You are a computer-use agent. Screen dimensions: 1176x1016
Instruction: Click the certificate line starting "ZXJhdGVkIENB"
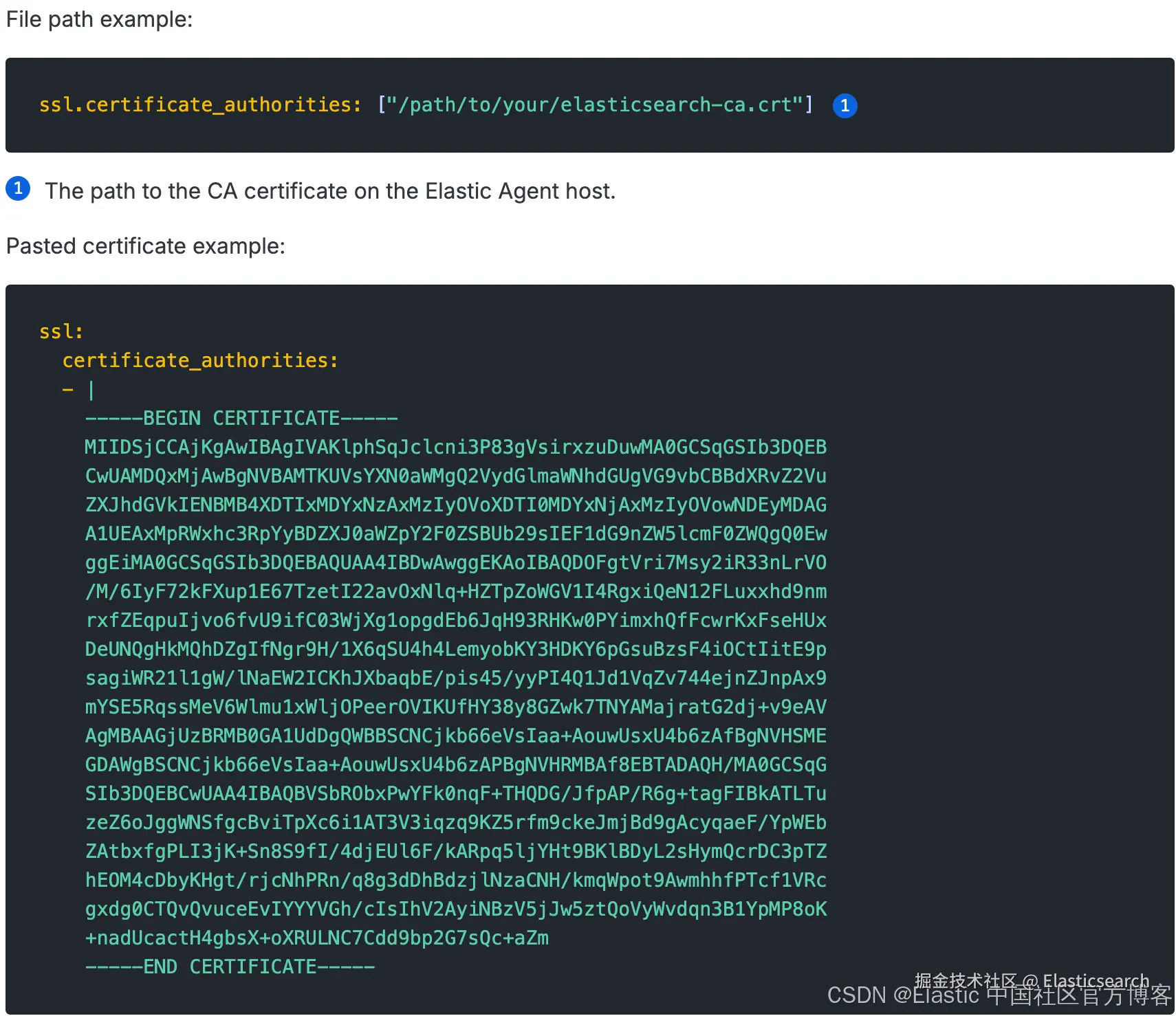point(456,505)
